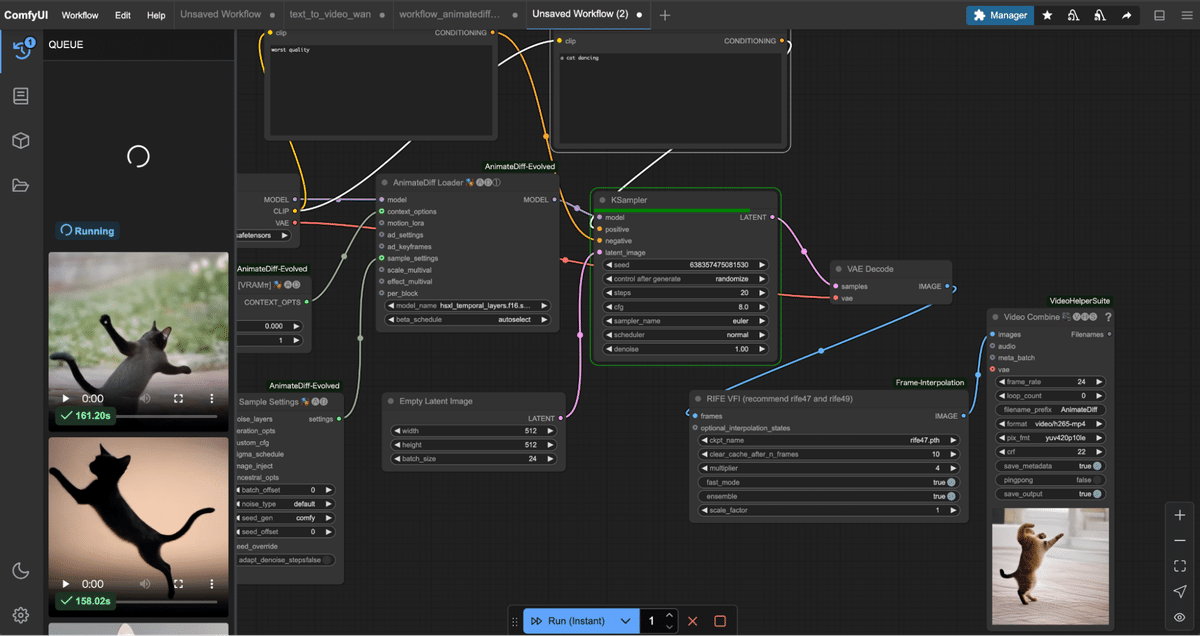This screenshot has width=1200, height=636.
Task: Open the Edit menu
Action: click(123, 15)
